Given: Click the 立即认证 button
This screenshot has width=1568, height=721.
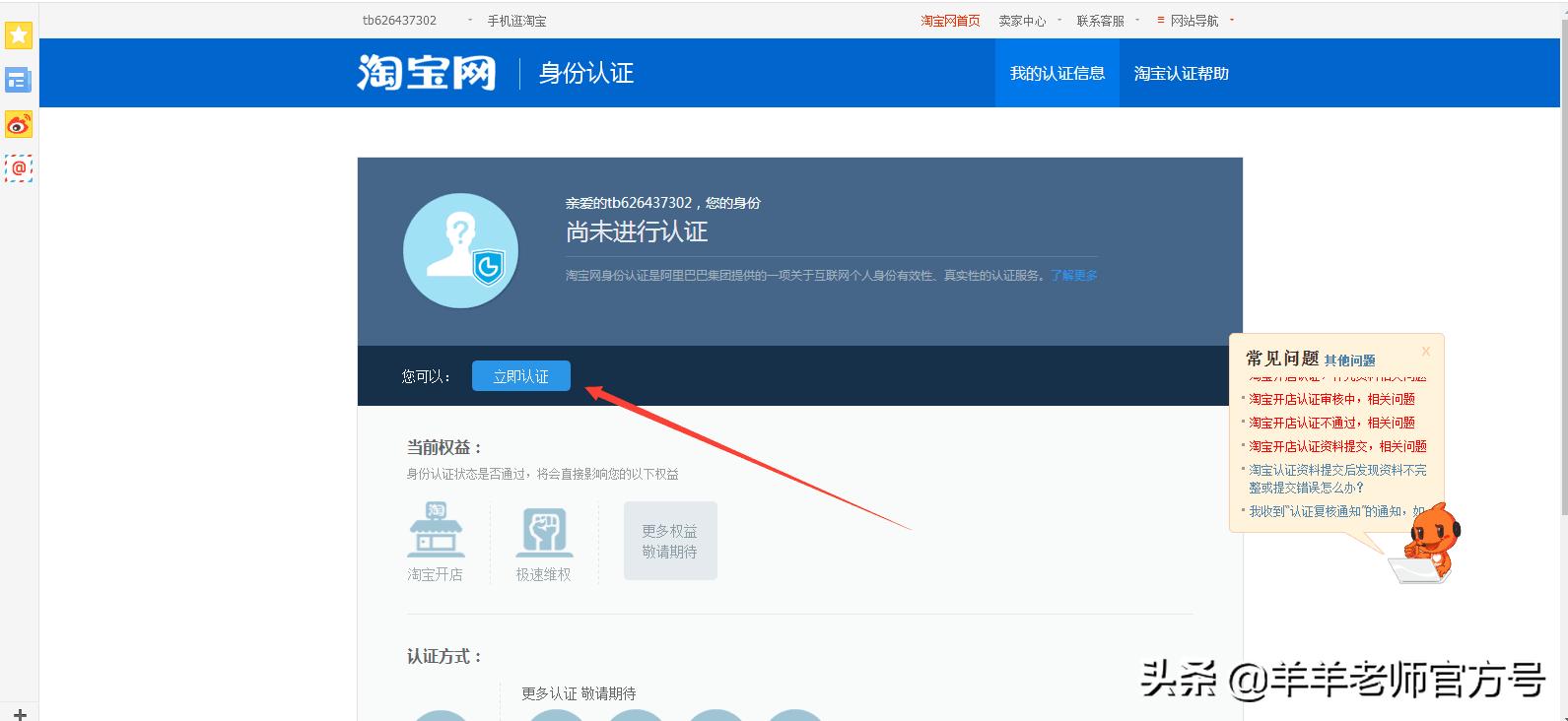Looking at the screenshot, I should click(521, 376).
